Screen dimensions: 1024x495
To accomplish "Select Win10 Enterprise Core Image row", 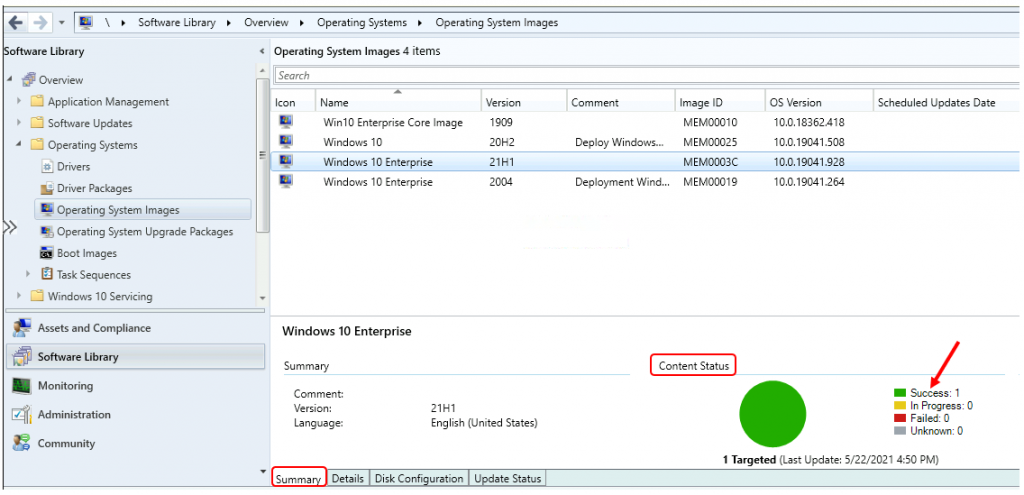I will (645, 122).
